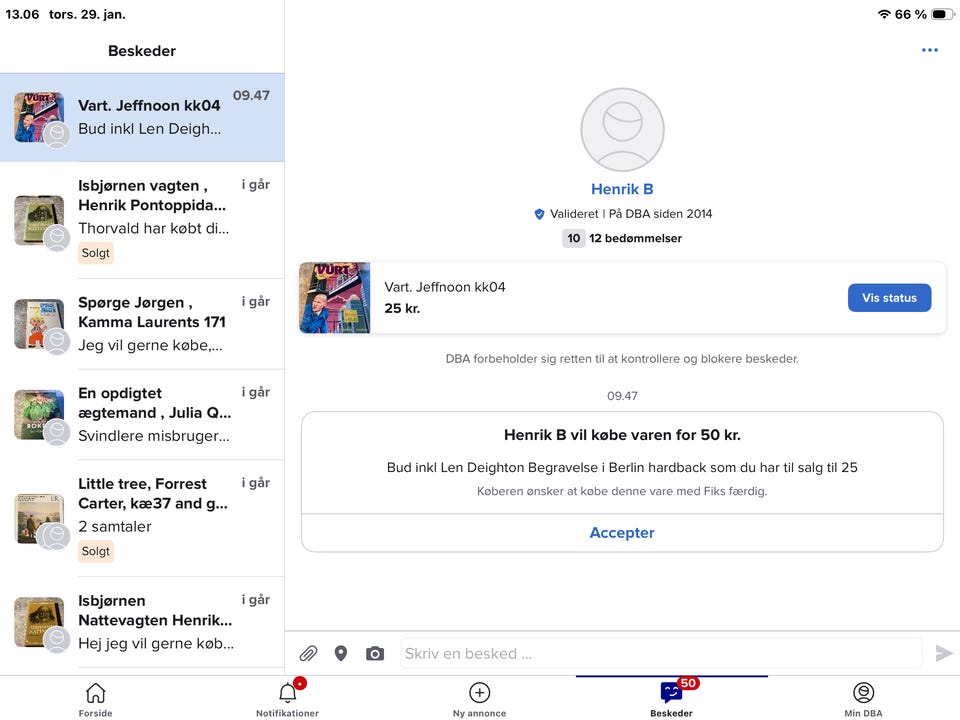Tap Henrik B's large avatar icon
This screenshot has width=960, height=720.
tap(622, 129)
